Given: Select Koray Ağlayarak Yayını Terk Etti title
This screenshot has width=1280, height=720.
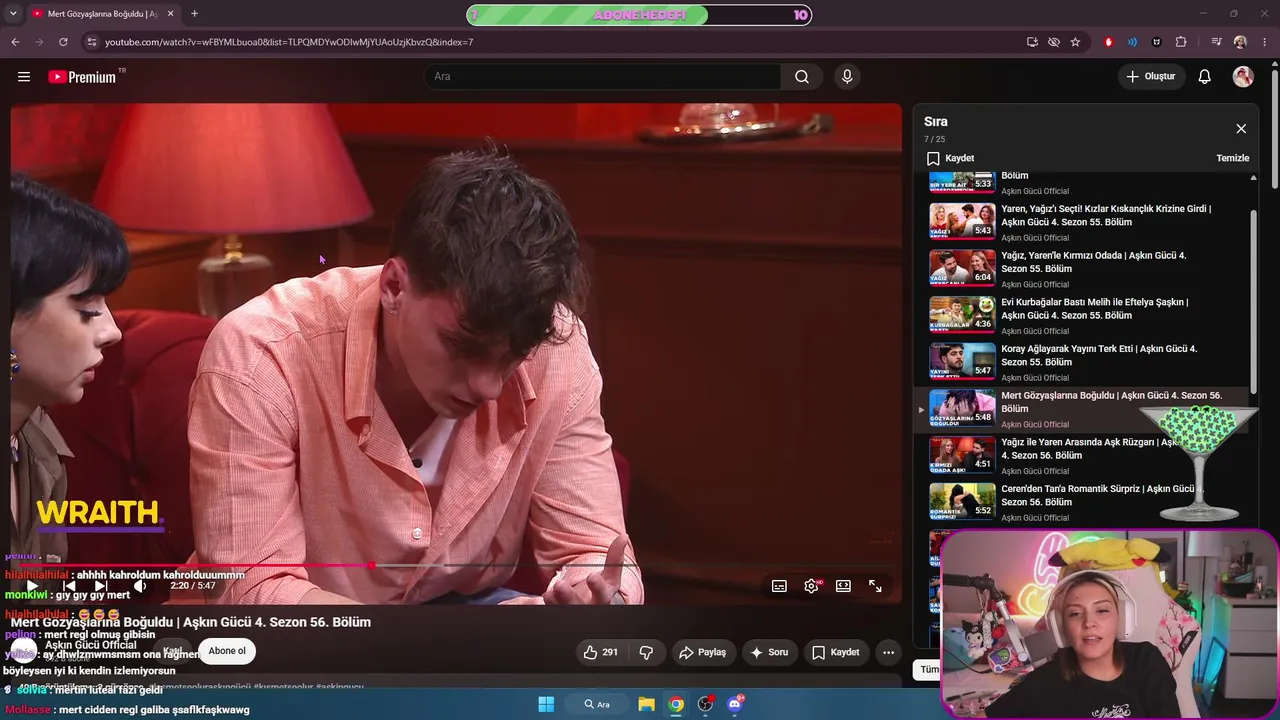Looking at the screenshot, I should pyautogui.click(x=1099, y=355).
